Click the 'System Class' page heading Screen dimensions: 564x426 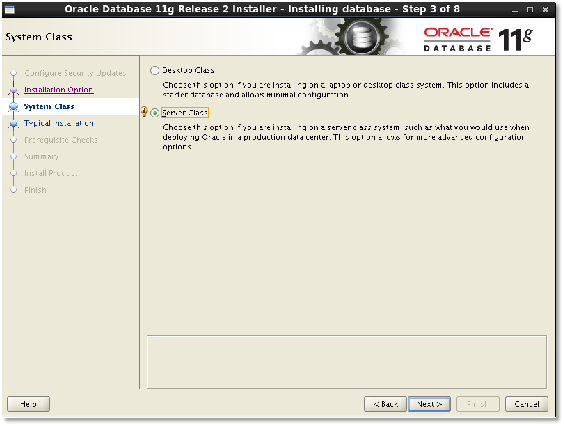[x=39, y=37]
